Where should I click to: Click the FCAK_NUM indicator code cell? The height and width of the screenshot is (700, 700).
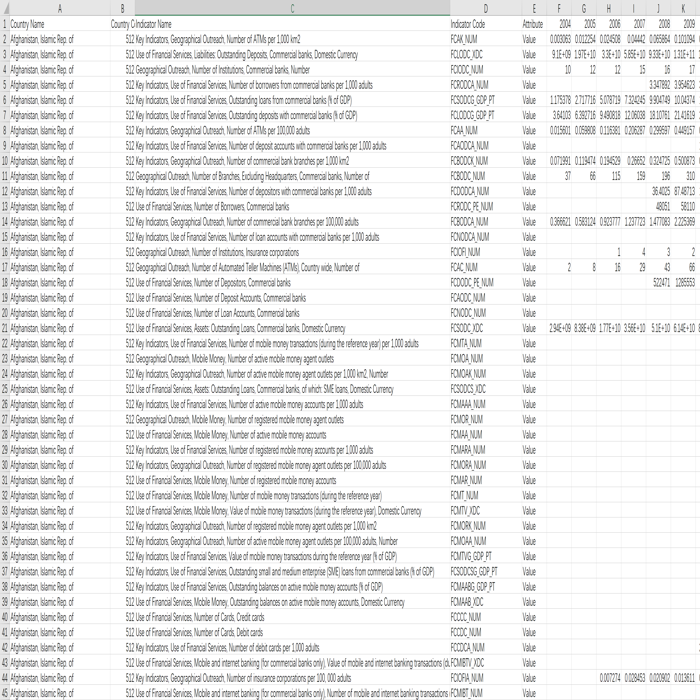(x=485, y=39)
